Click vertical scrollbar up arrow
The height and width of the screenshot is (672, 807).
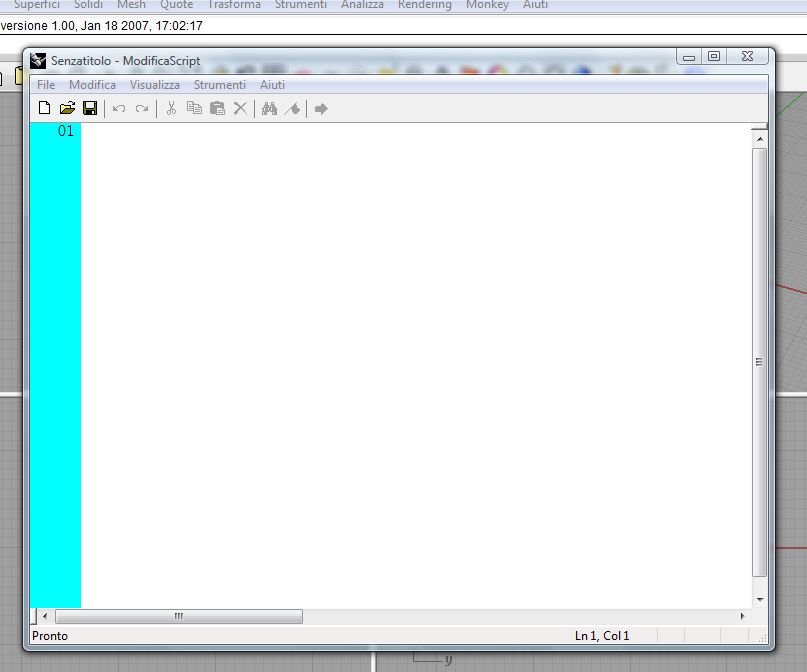point(760,139)
